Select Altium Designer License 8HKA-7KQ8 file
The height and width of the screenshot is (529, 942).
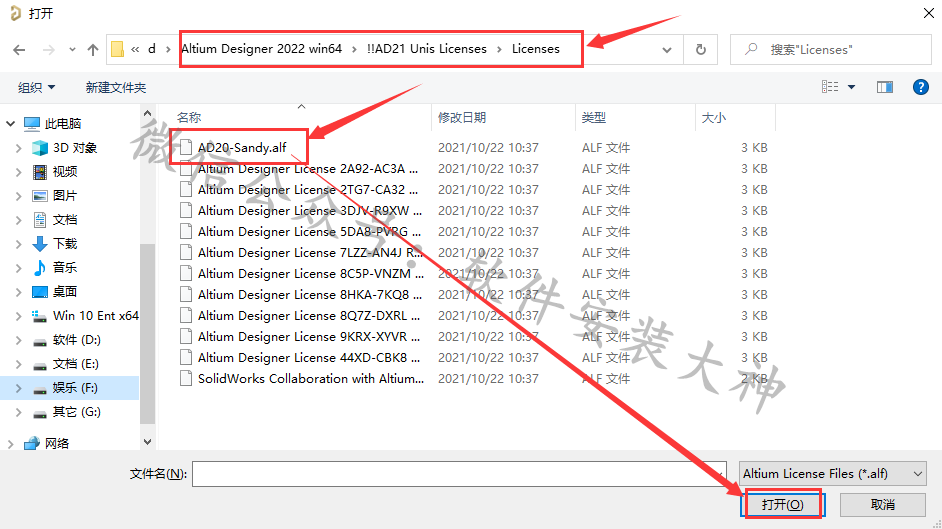tap(309, 295)
